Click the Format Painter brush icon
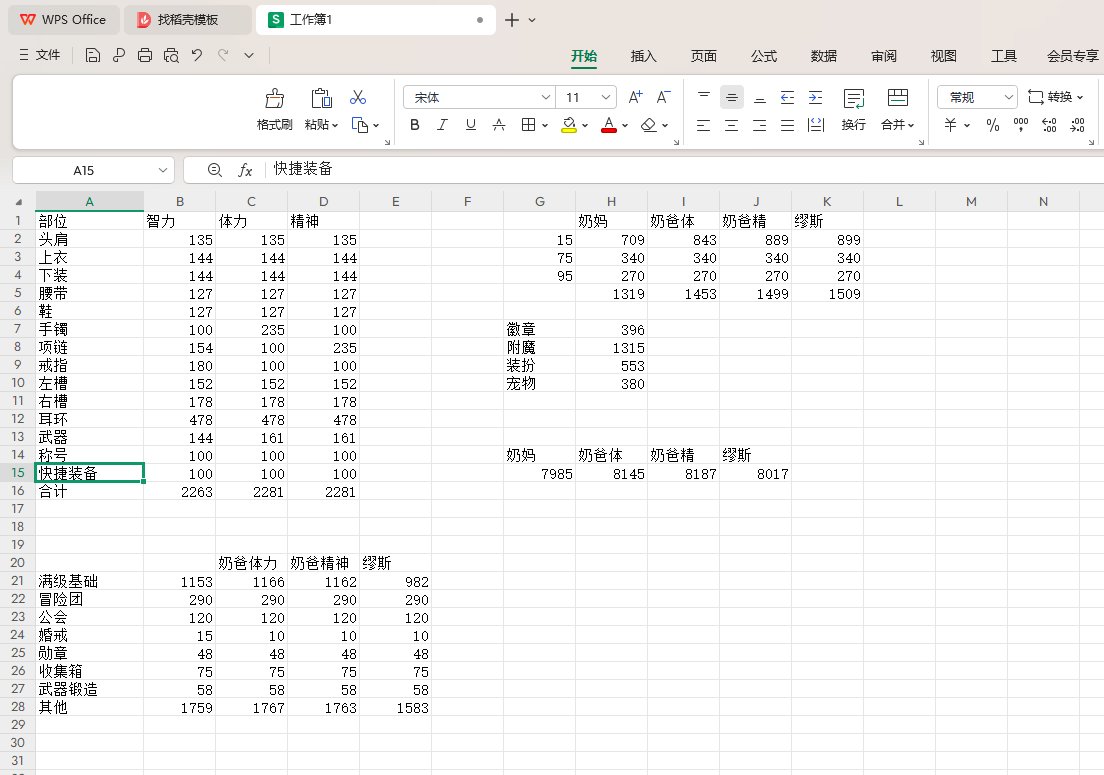This screenshot has height=775, width=1104. [x=275, y=98]
